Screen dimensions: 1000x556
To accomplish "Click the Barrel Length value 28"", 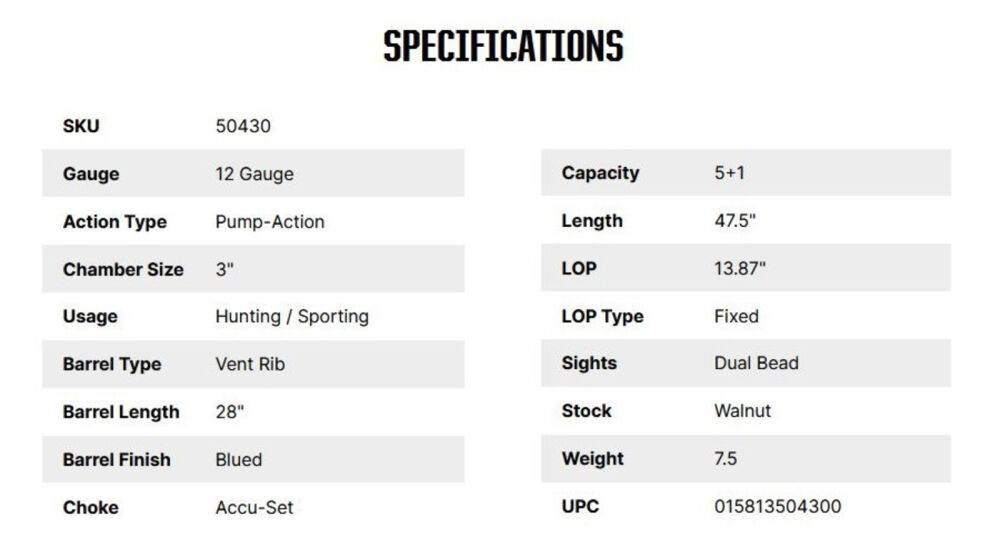I will click(x=230, y=412).
